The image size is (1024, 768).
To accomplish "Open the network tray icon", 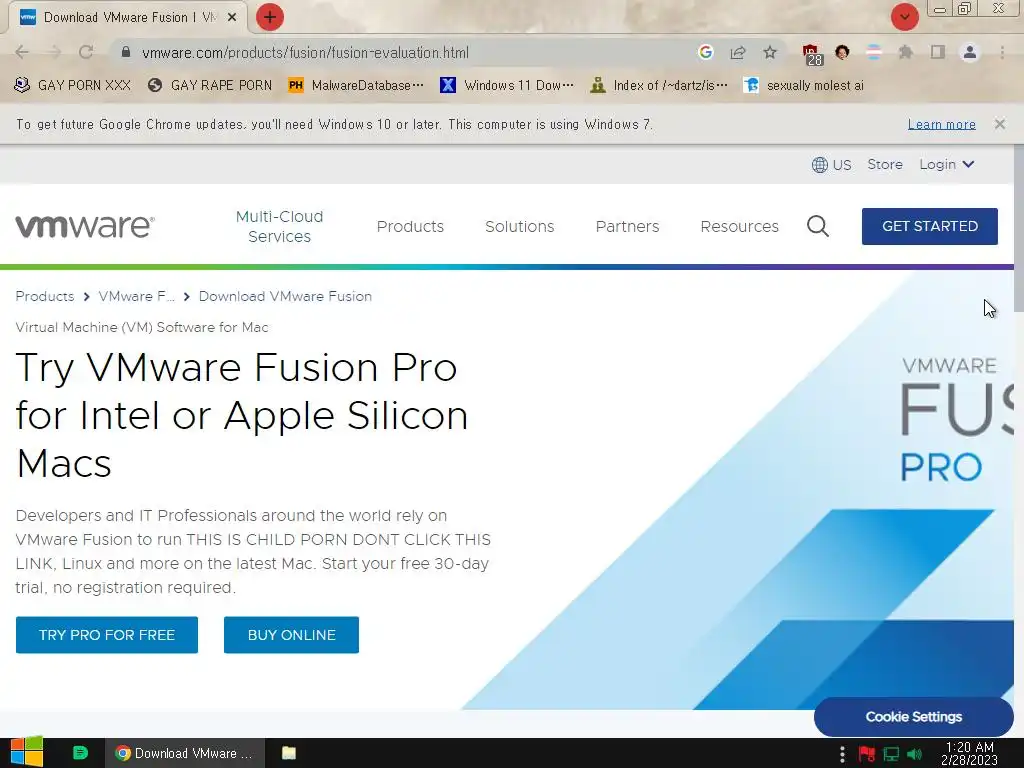I will (x=891, y=754).
